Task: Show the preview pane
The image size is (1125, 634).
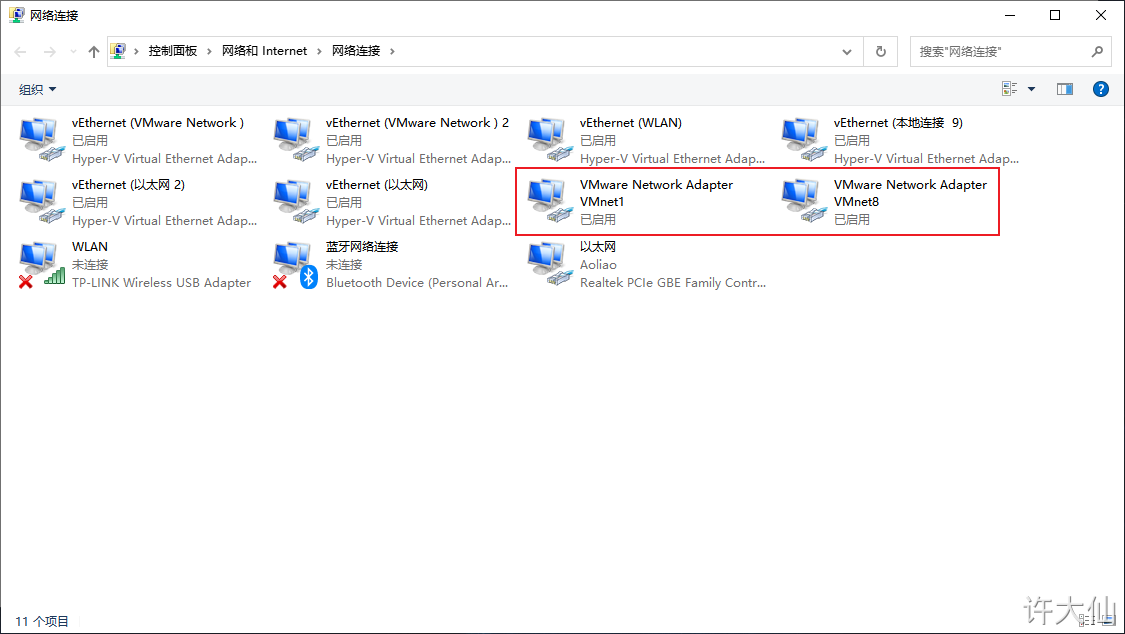Action: click(x=1065, y=89)
